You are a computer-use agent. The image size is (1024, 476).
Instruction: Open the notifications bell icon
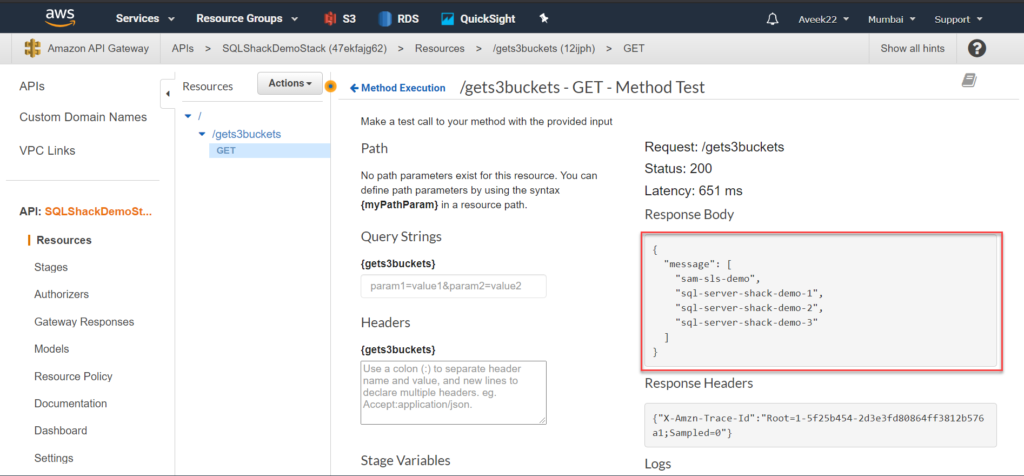click(x=771, y=19)
